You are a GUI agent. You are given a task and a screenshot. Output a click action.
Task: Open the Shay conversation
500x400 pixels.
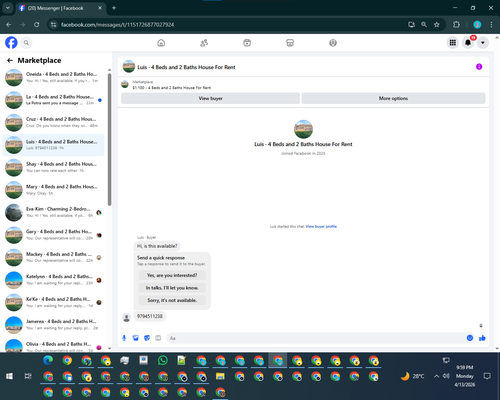click(x=53, y=167)
